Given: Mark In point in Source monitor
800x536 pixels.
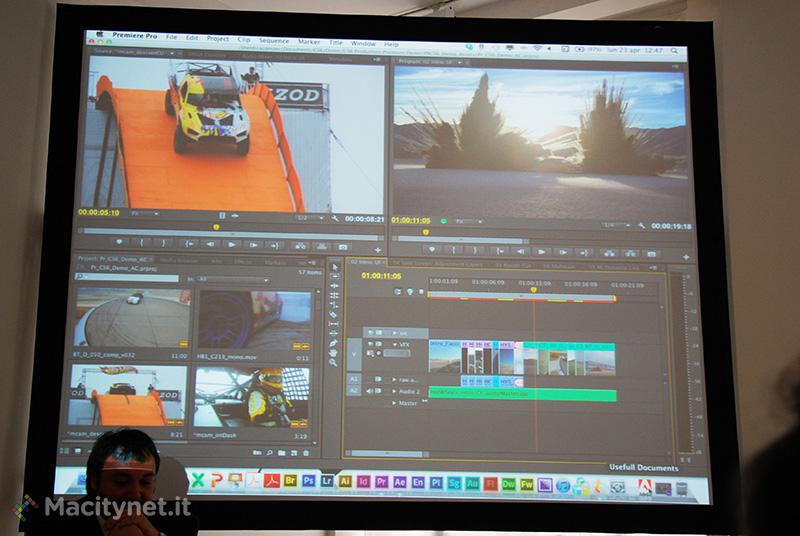Looking at the screenshot, I should click(x=141, y=243).
